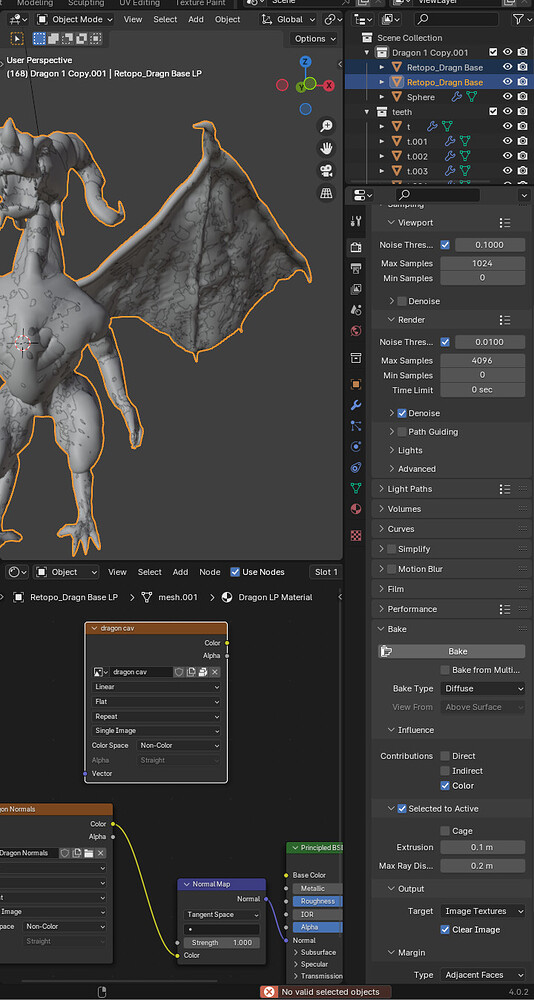
Task: Enable the Direct contribution checkbox
Action: (x=445, y=756)
